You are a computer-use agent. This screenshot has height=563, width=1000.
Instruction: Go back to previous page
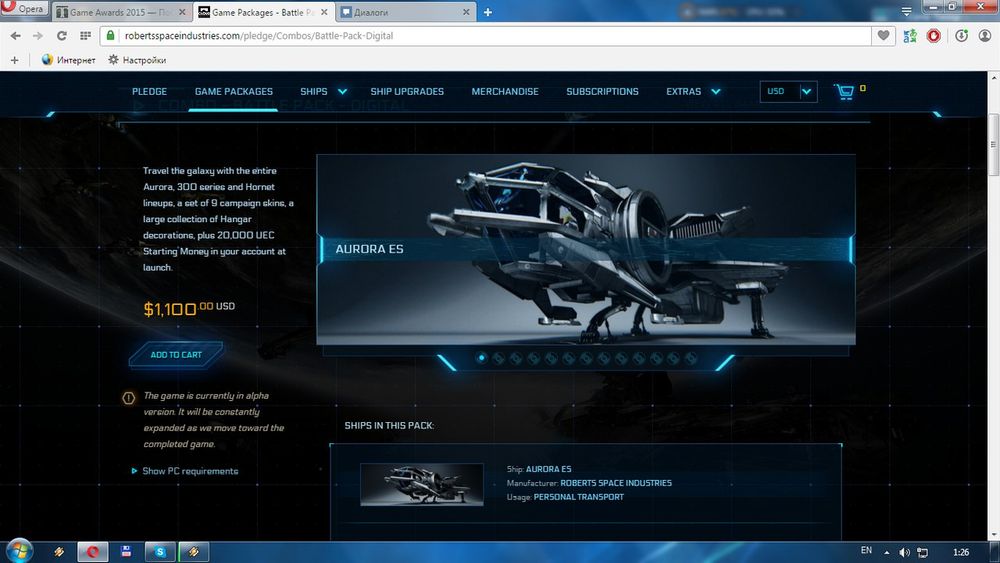click(15, 36)
